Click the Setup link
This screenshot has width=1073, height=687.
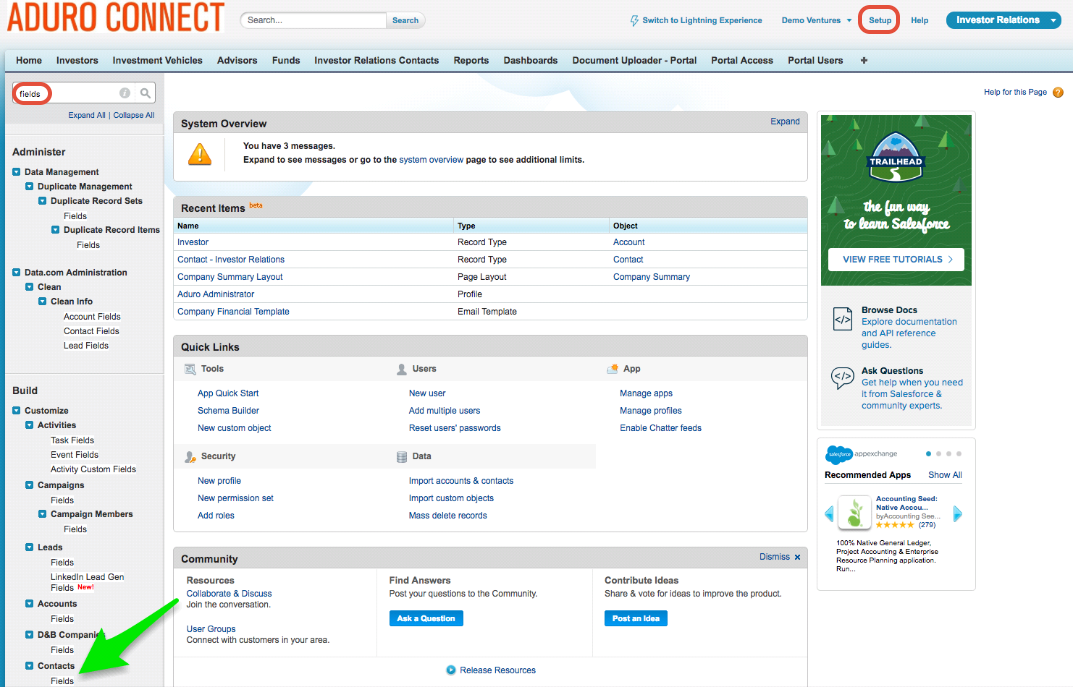880,21
